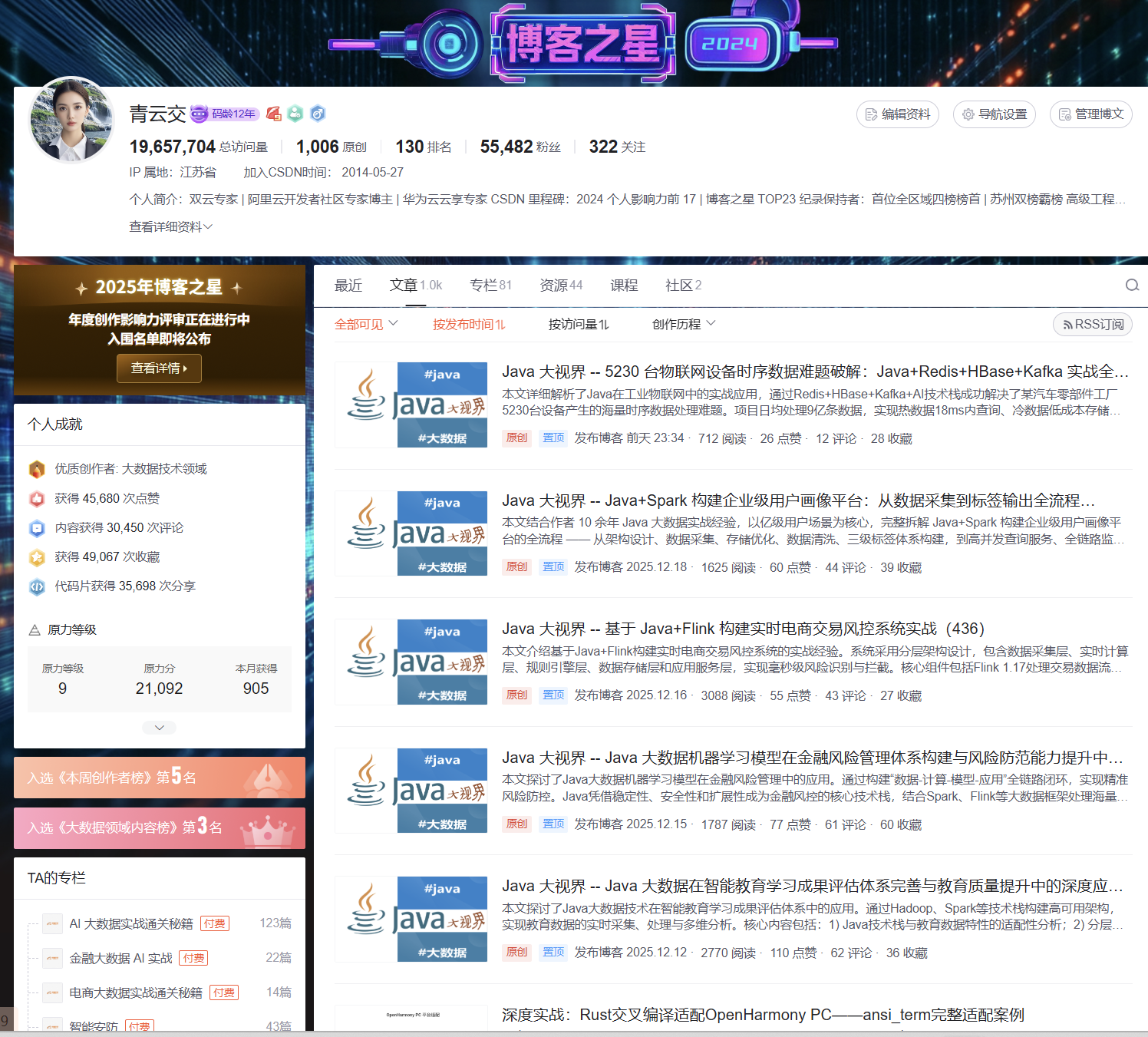The height and width of the screenshot is (1037, 1148).
Task: Click the star icon beside 49,067 次收藏
Action: (37, 557)
